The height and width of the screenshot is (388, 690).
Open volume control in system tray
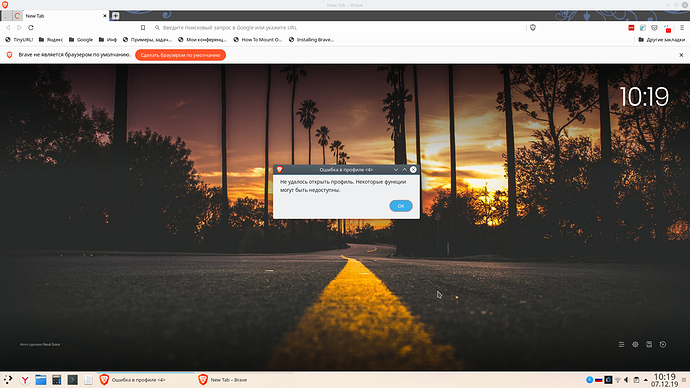[x=627, y=380]
